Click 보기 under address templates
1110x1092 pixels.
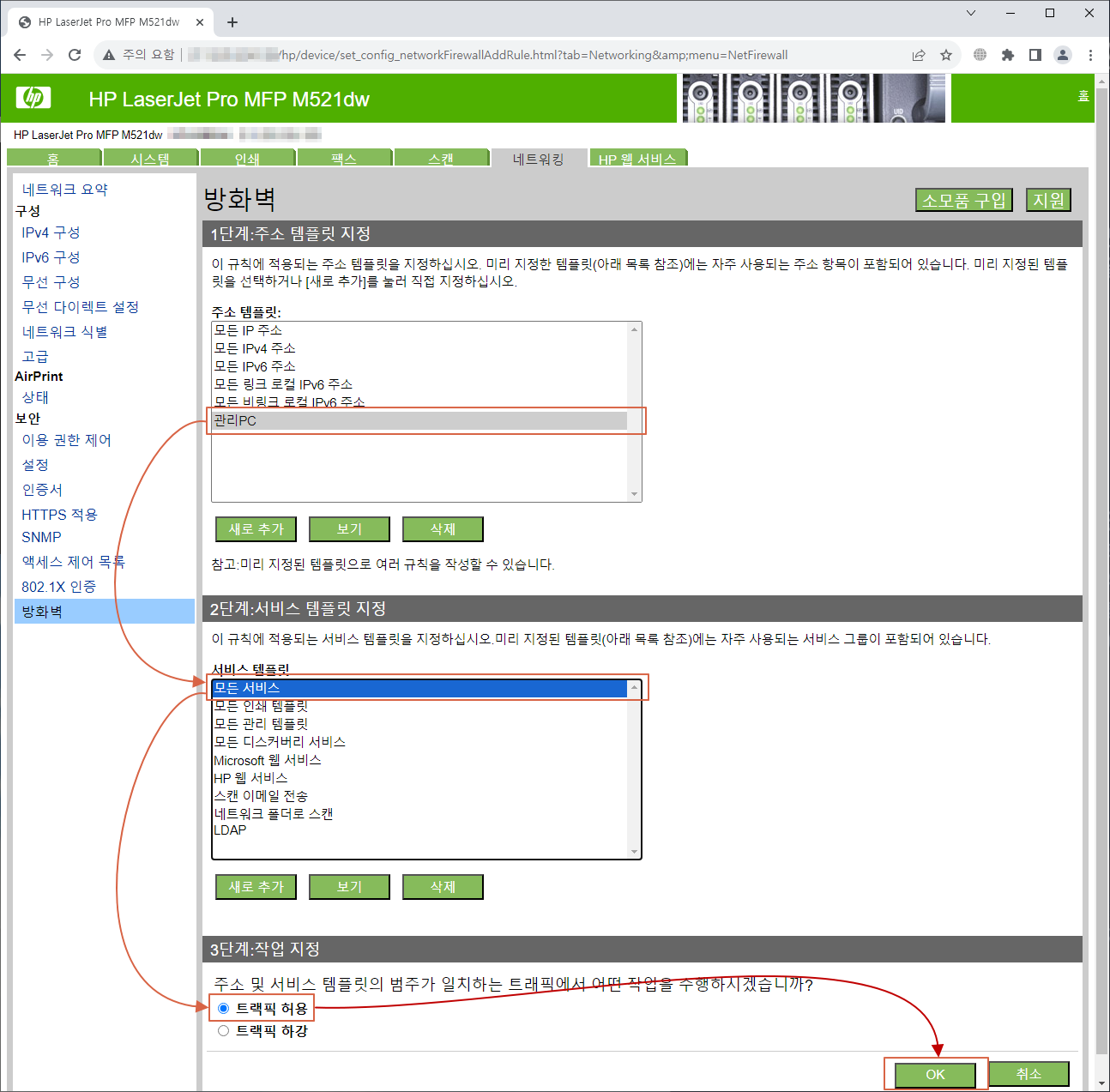click(349, 529)
